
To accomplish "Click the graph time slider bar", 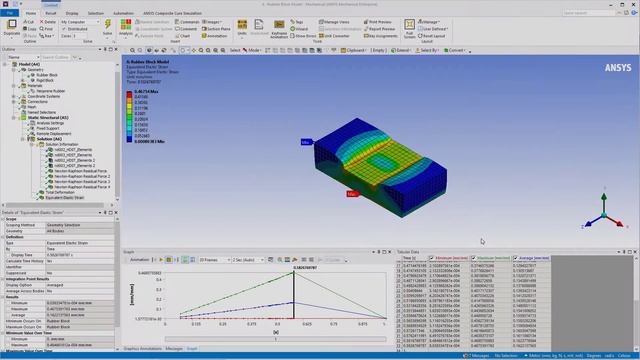I will click(x=276, y=339).
